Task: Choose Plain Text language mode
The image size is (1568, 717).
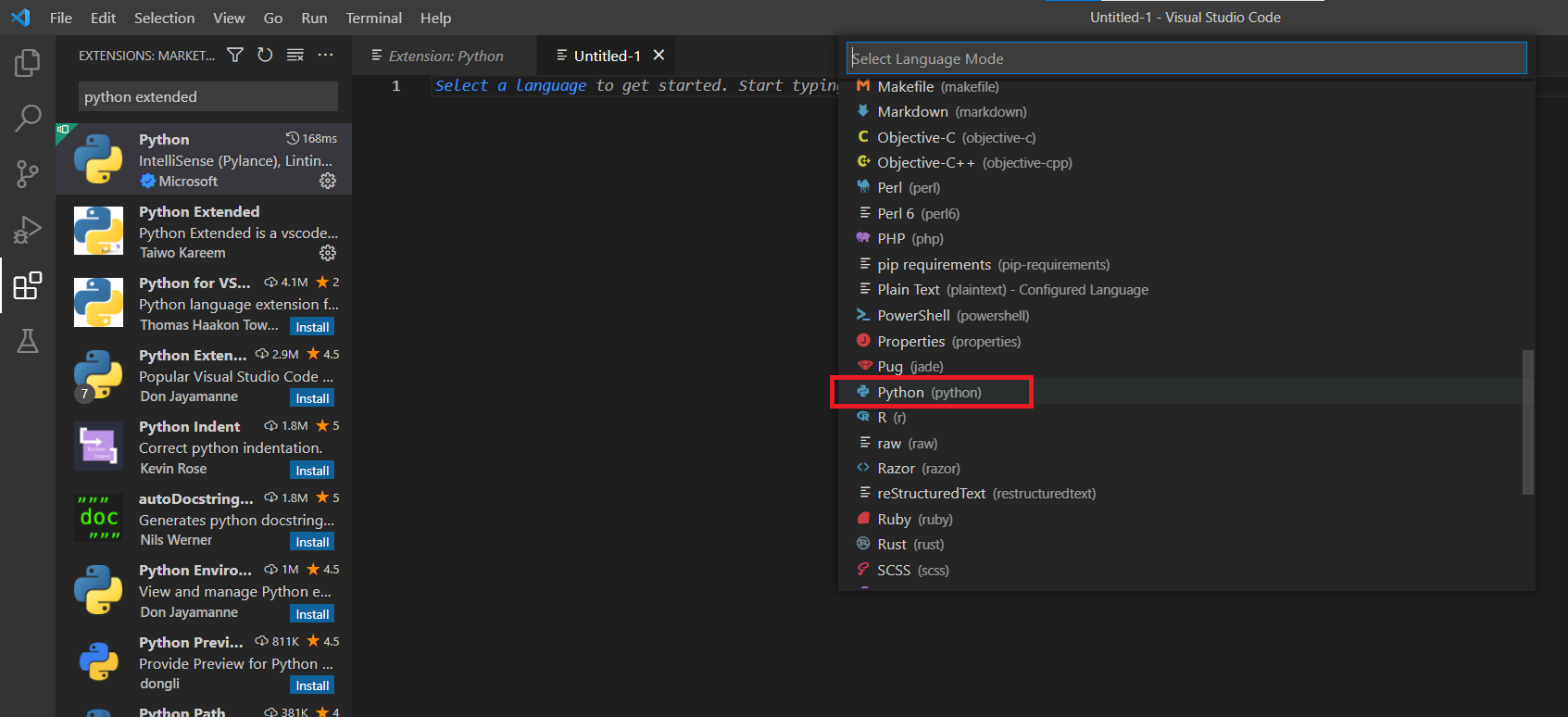Action: coord(1186,289)
